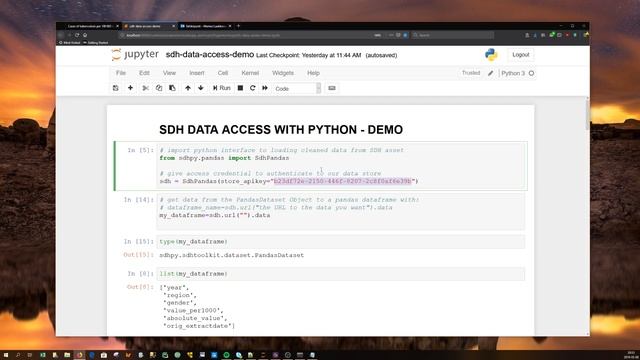
Task: Grab the notebook page scrollbar
Action: point(587,114)
